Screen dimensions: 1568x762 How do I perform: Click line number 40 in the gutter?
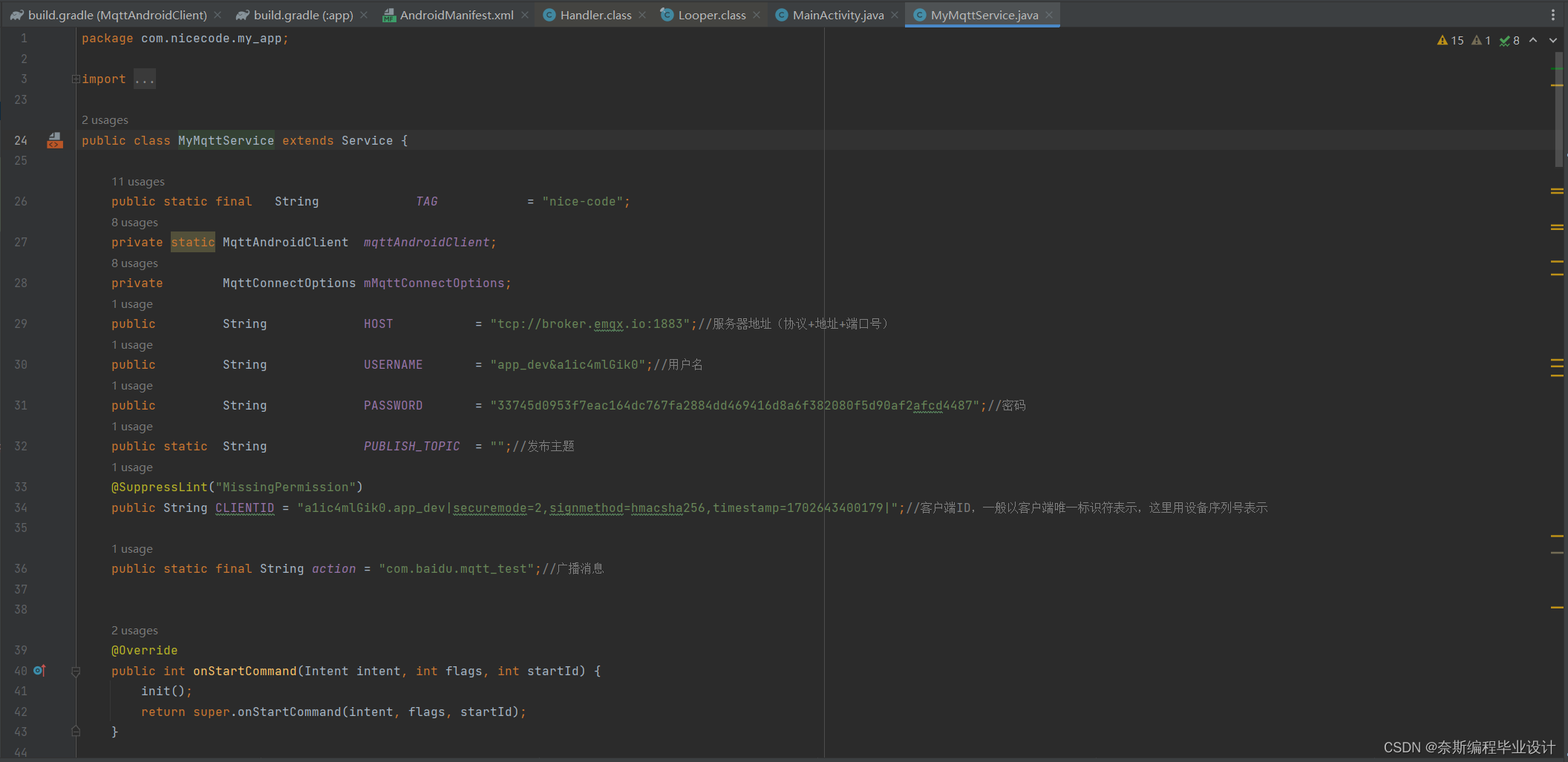(21, 671)
